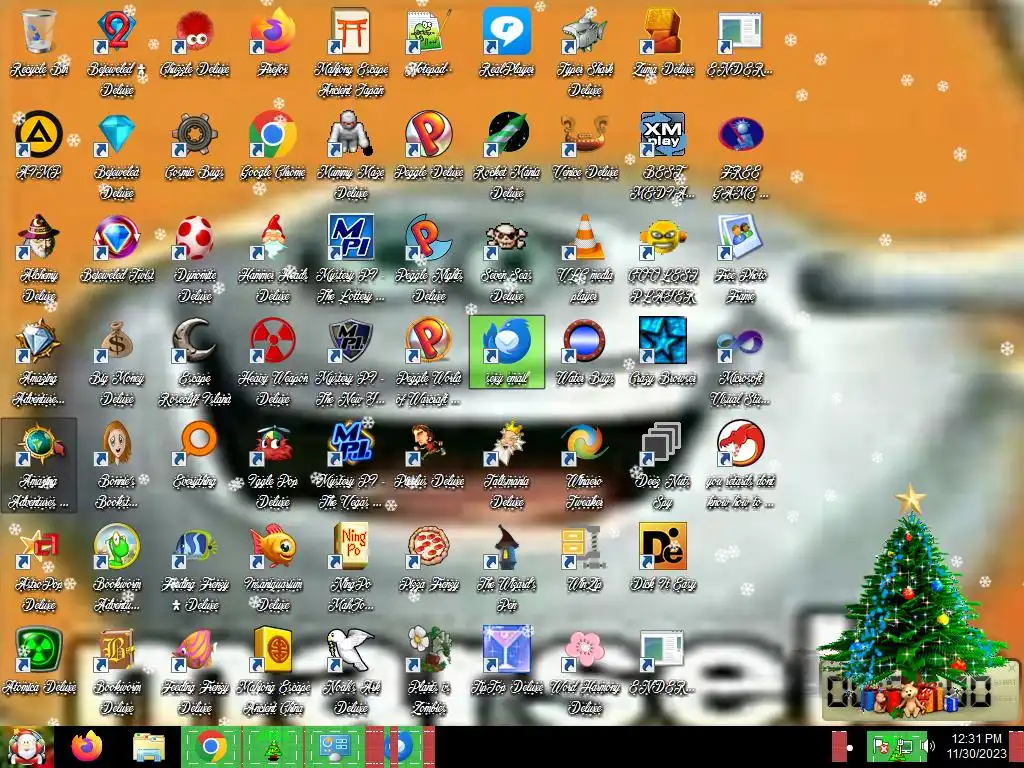Open the Recycle Bin desktop icon
The width and height of the screenshot is (1024, 768).
coord(39,43)
